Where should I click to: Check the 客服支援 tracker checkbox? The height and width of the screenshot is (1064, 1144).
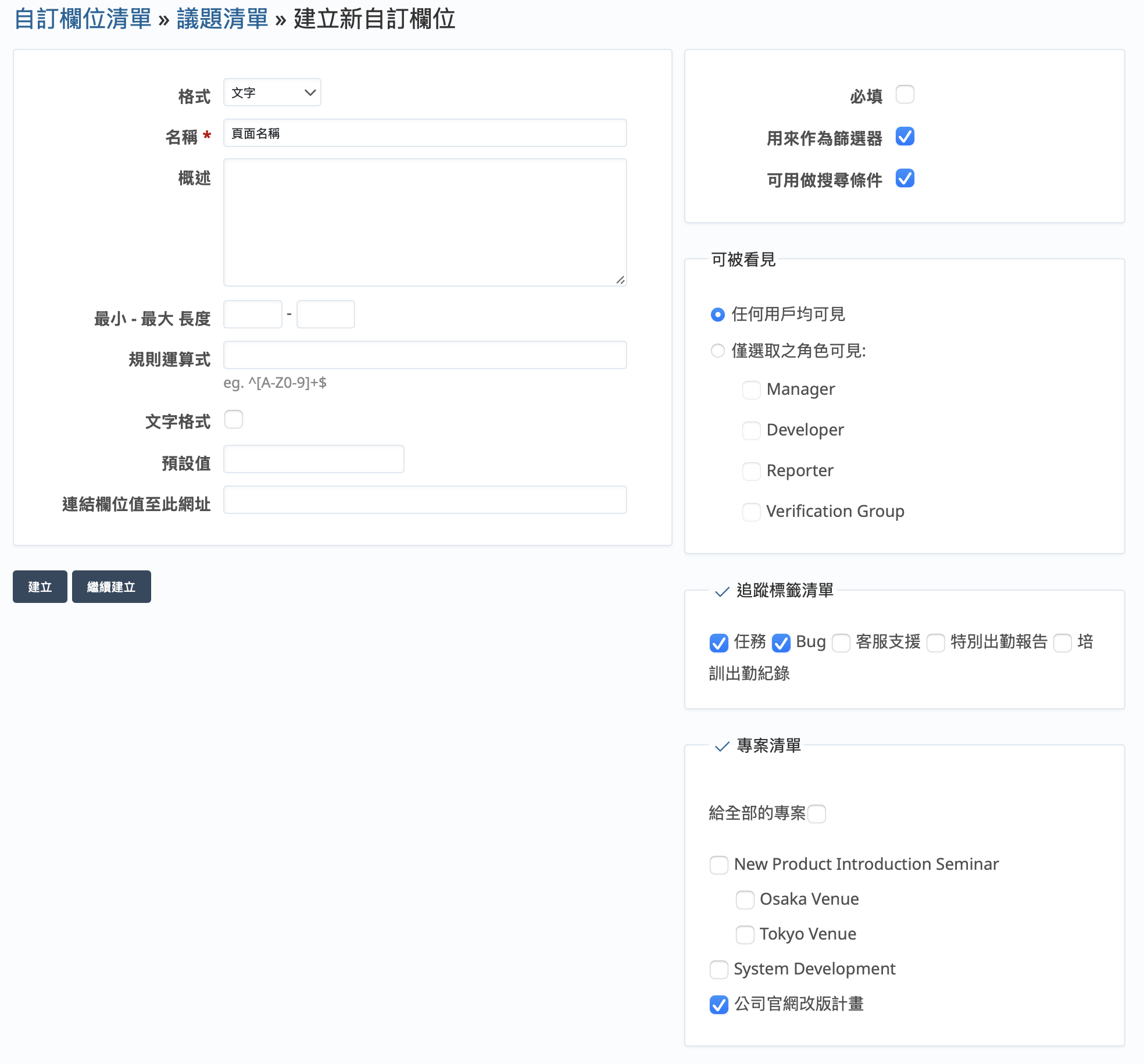point(841,643)
